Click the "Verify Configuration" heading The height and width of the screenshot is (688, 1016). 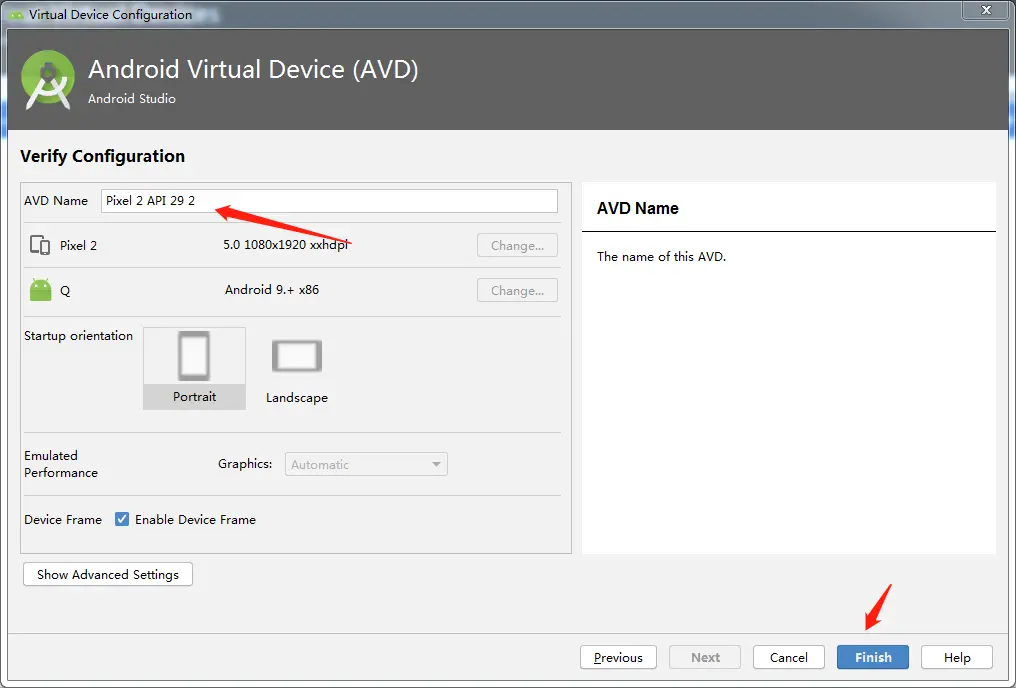[x=102, y=156]
